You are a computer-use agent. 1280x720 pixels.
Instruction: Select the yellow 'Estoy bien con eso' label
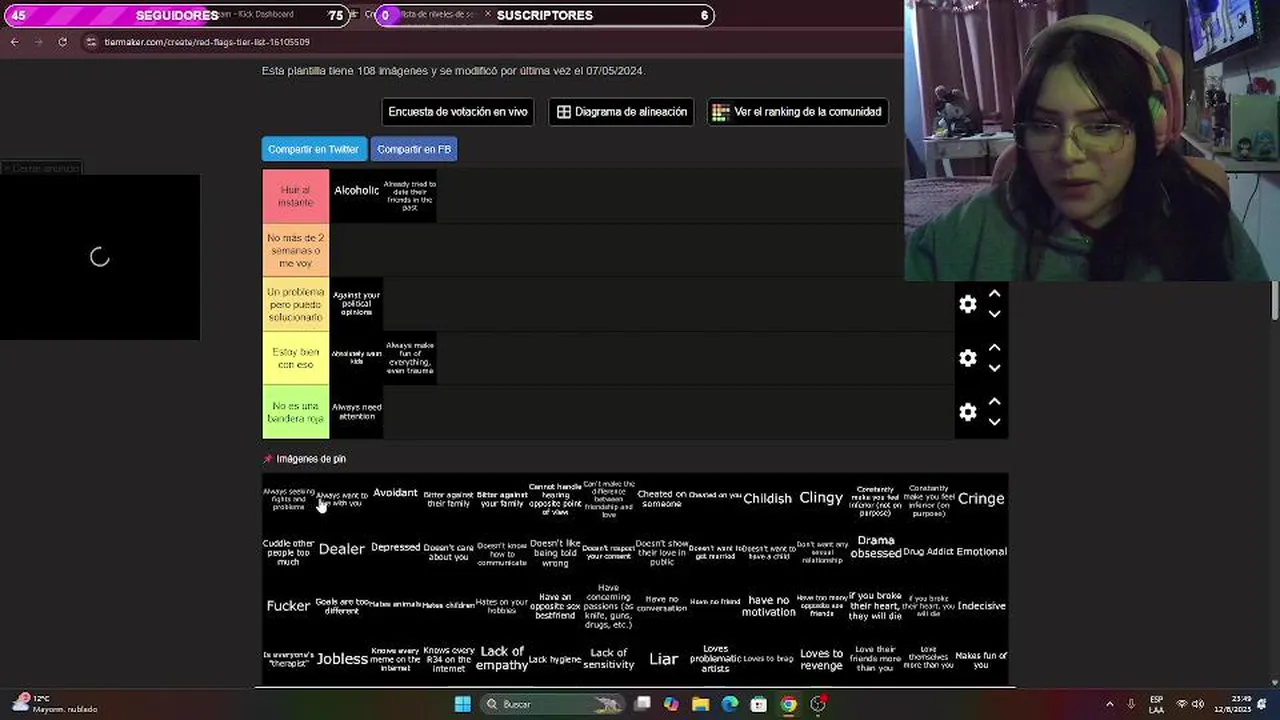[296, 358]
